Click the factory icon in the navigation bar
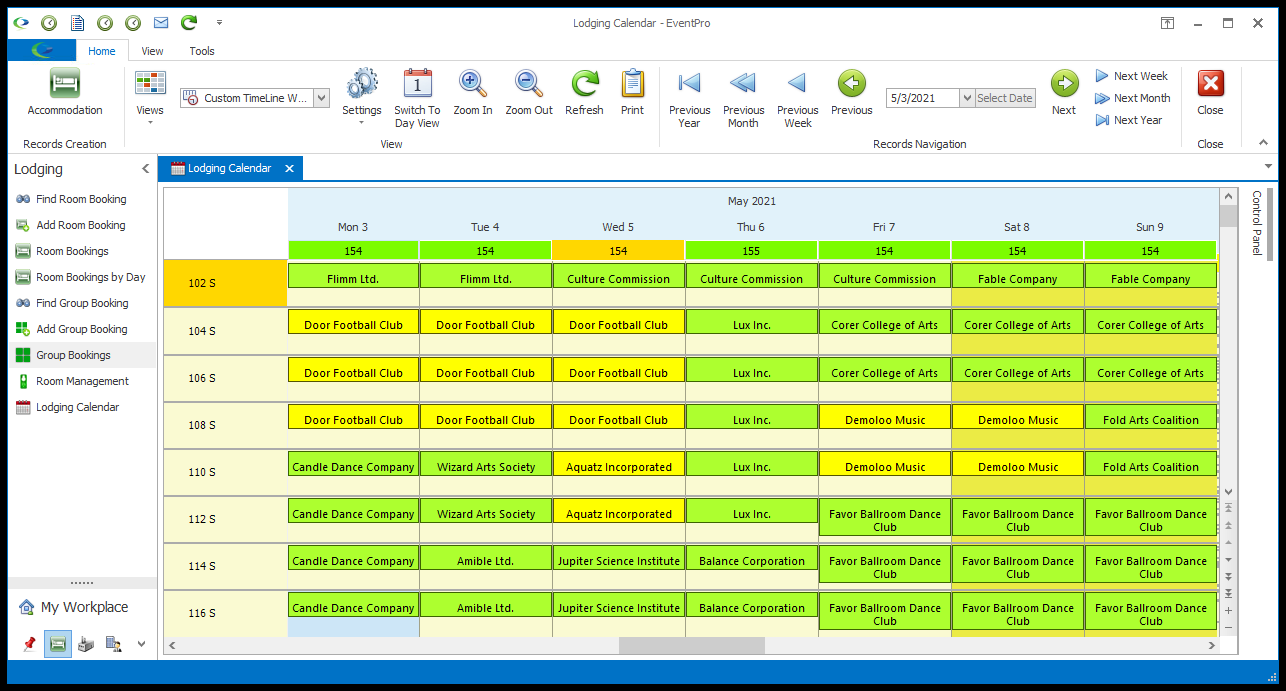Viewport: 1286px width, 691px height. (86, 644)
